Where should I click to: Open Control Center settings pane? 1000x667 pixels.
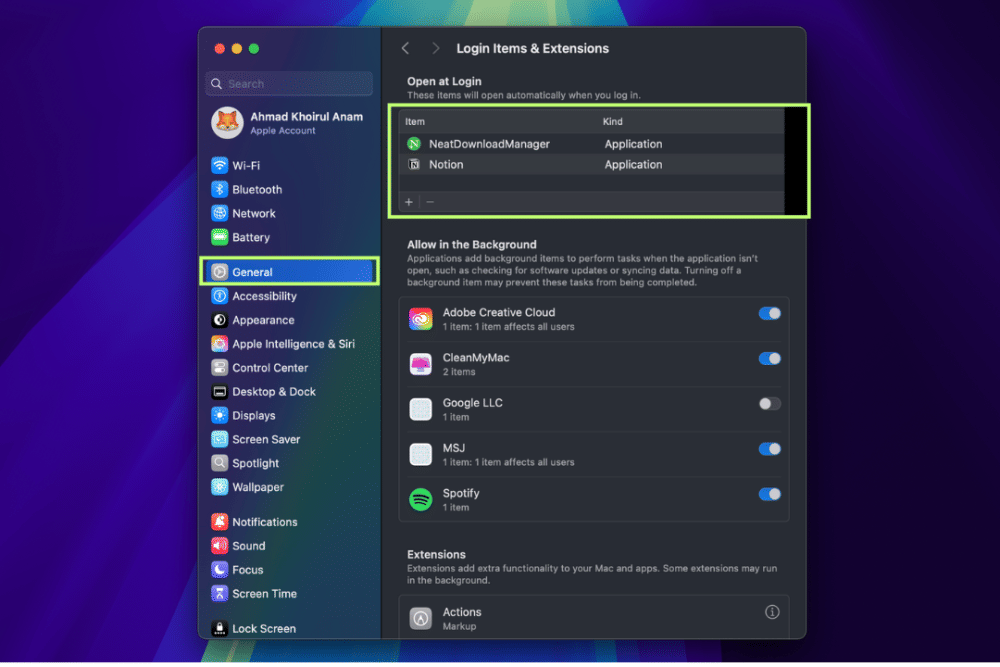(269, 367)
